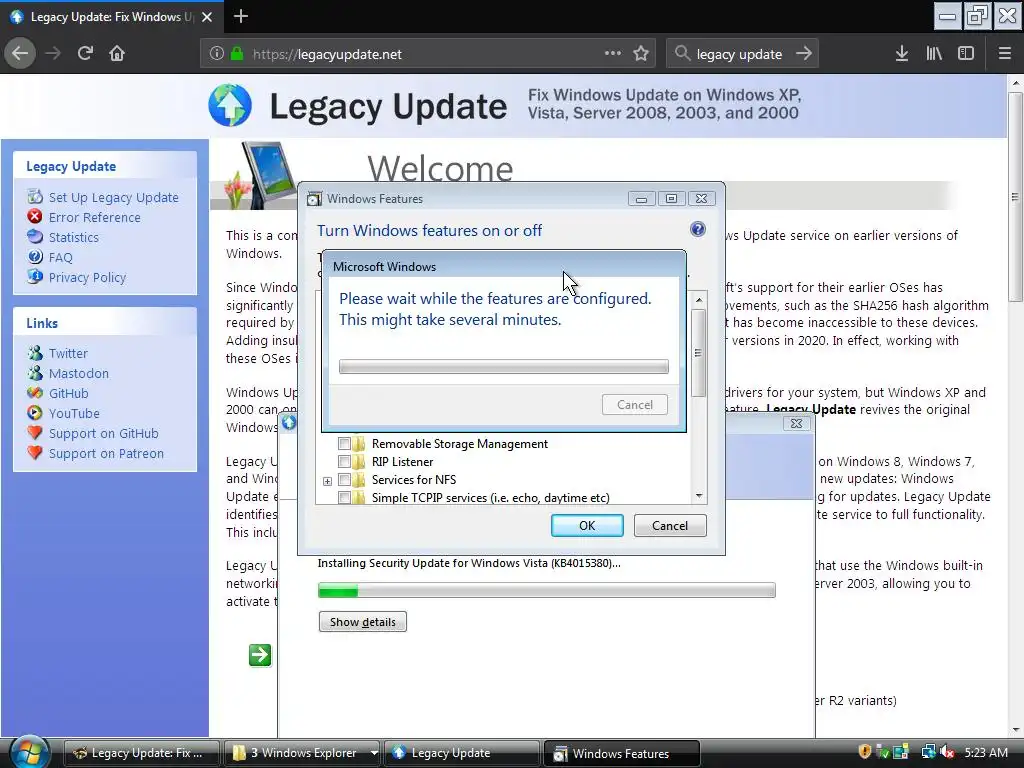Open page actions three-dot menu
The image size is (1024, 768).
pos(613,54)
